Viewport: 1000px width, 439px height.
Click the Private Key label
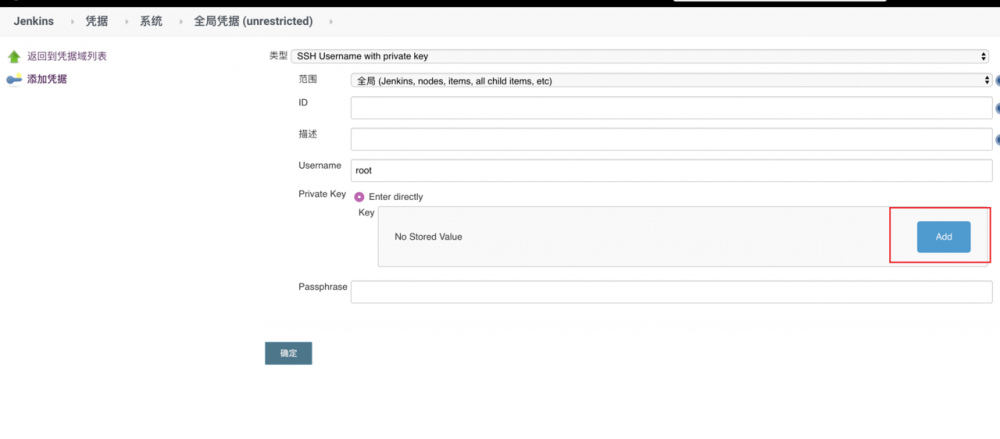(x=322, y=194)
